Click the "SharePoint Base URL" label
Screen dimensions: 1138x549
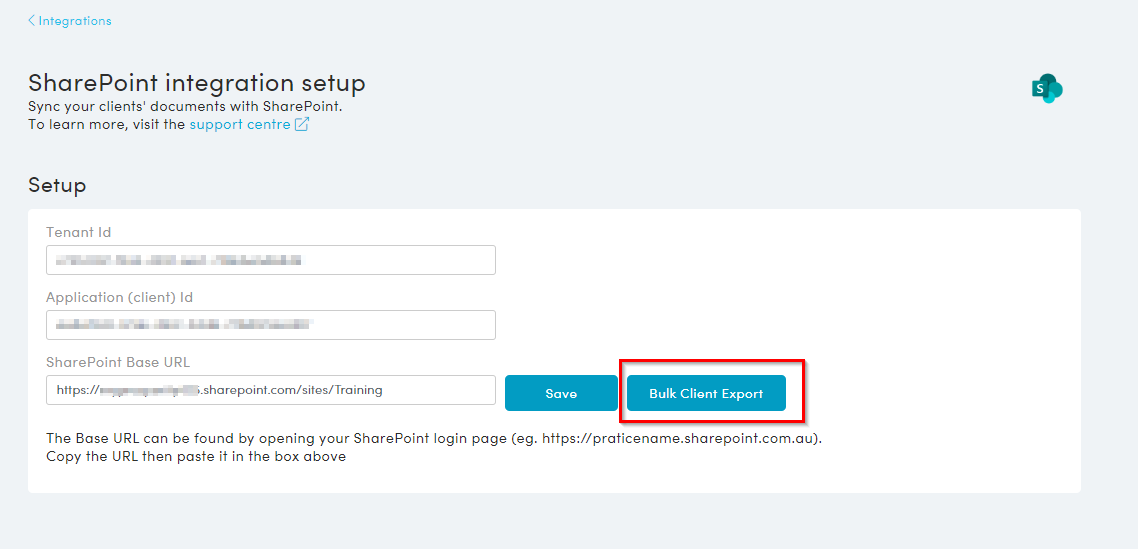click(x=118, y=362)
